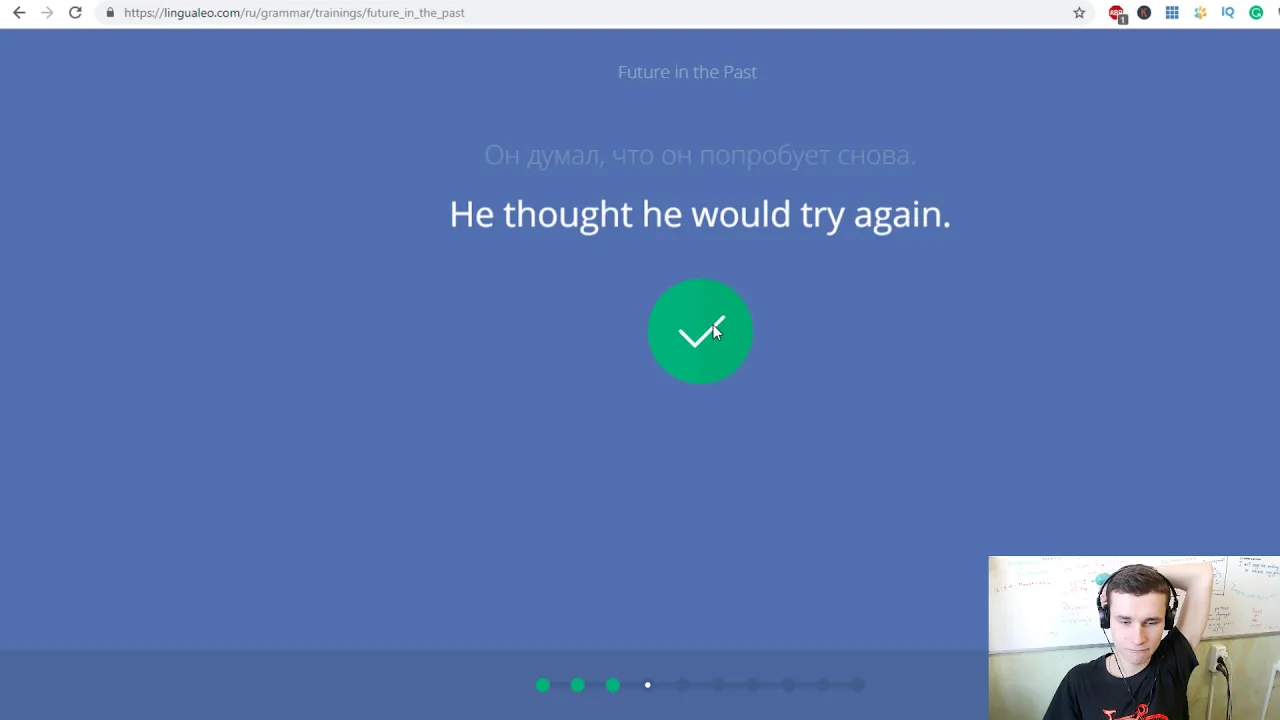View site info via the padlock icon
1280x720 pixels.
tap(110, 13)
